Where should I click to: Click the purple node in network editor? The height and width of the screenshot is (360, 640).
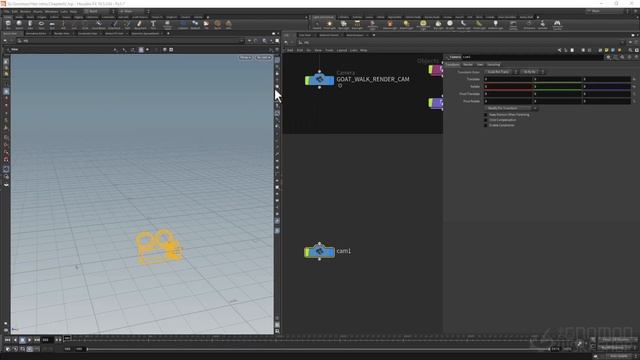coord(436,103)
